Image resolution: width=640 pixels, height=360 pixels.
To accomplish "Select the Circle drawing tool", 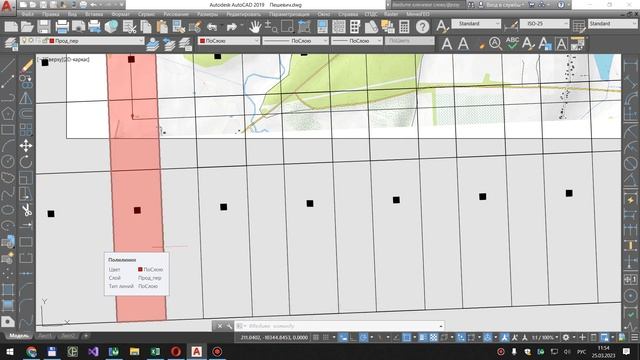I will (8, 162).
